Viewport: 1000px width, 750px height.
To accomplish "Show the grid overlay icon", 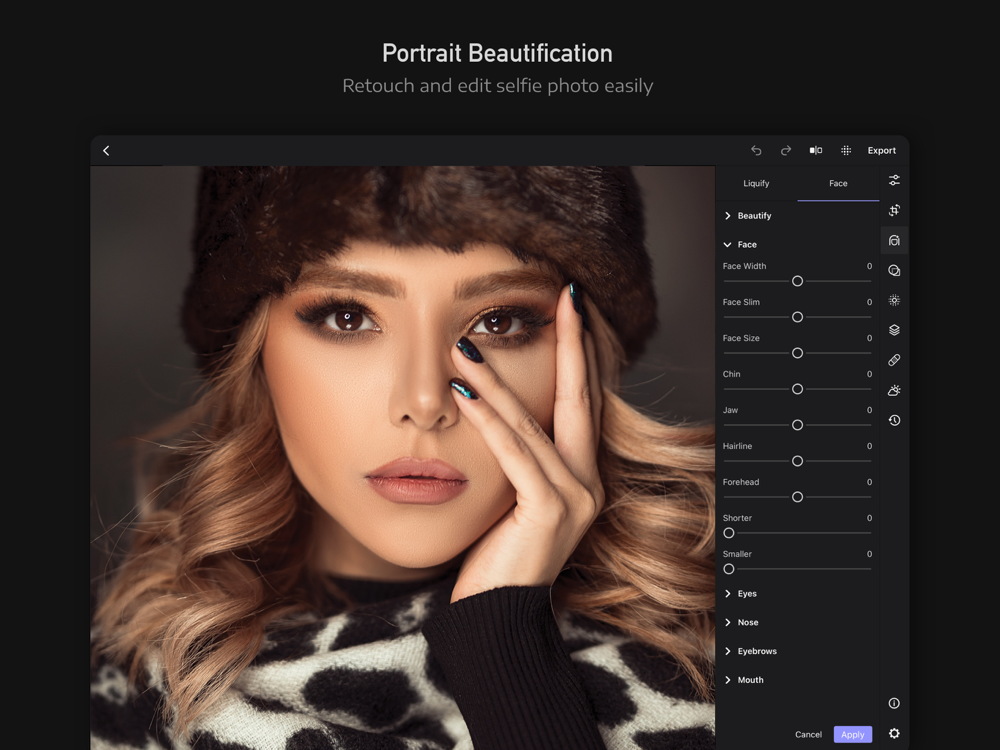I will click(x=846, y=151).
